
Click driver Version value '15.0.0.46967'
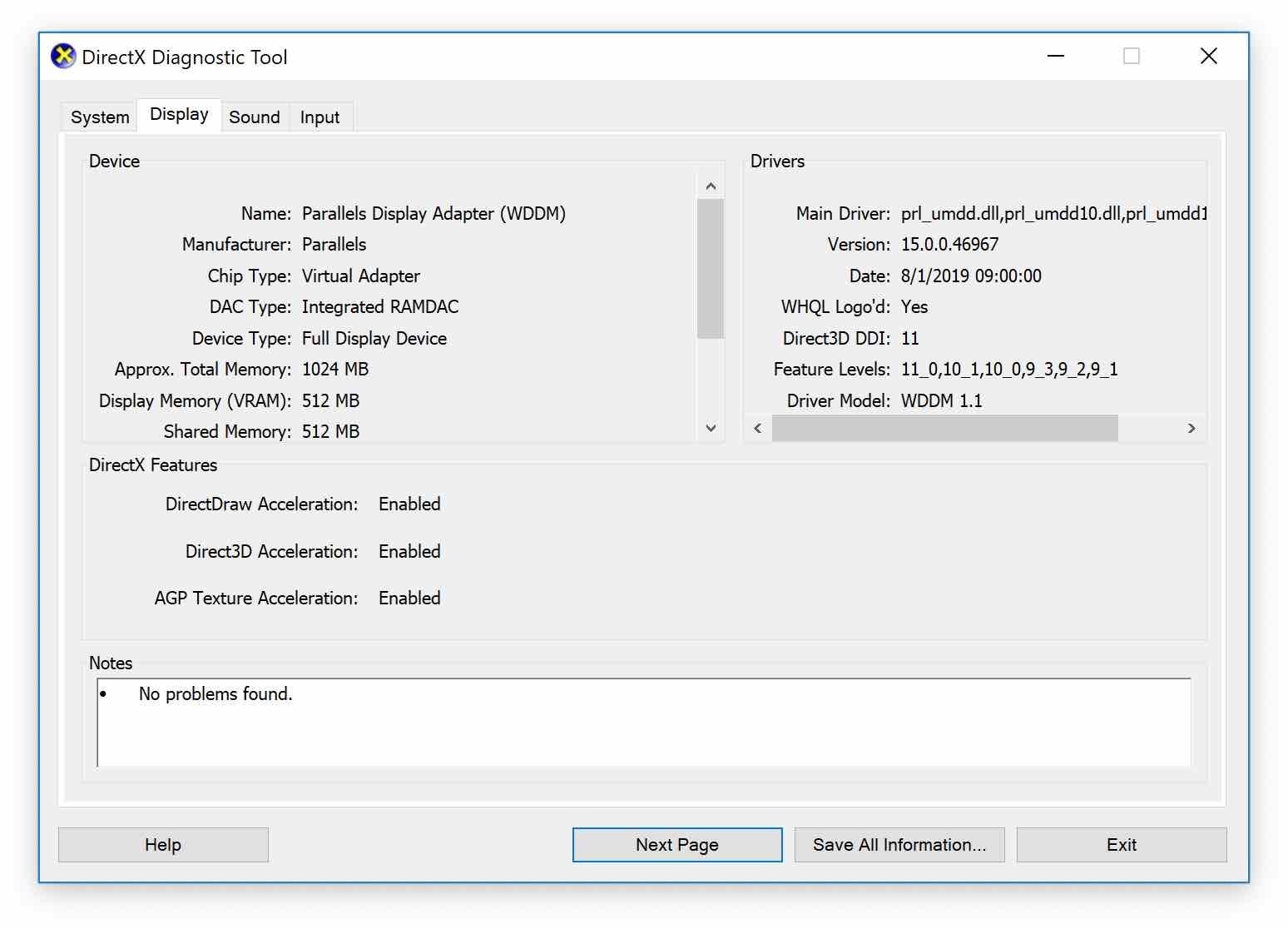click(x=949, y=245)
